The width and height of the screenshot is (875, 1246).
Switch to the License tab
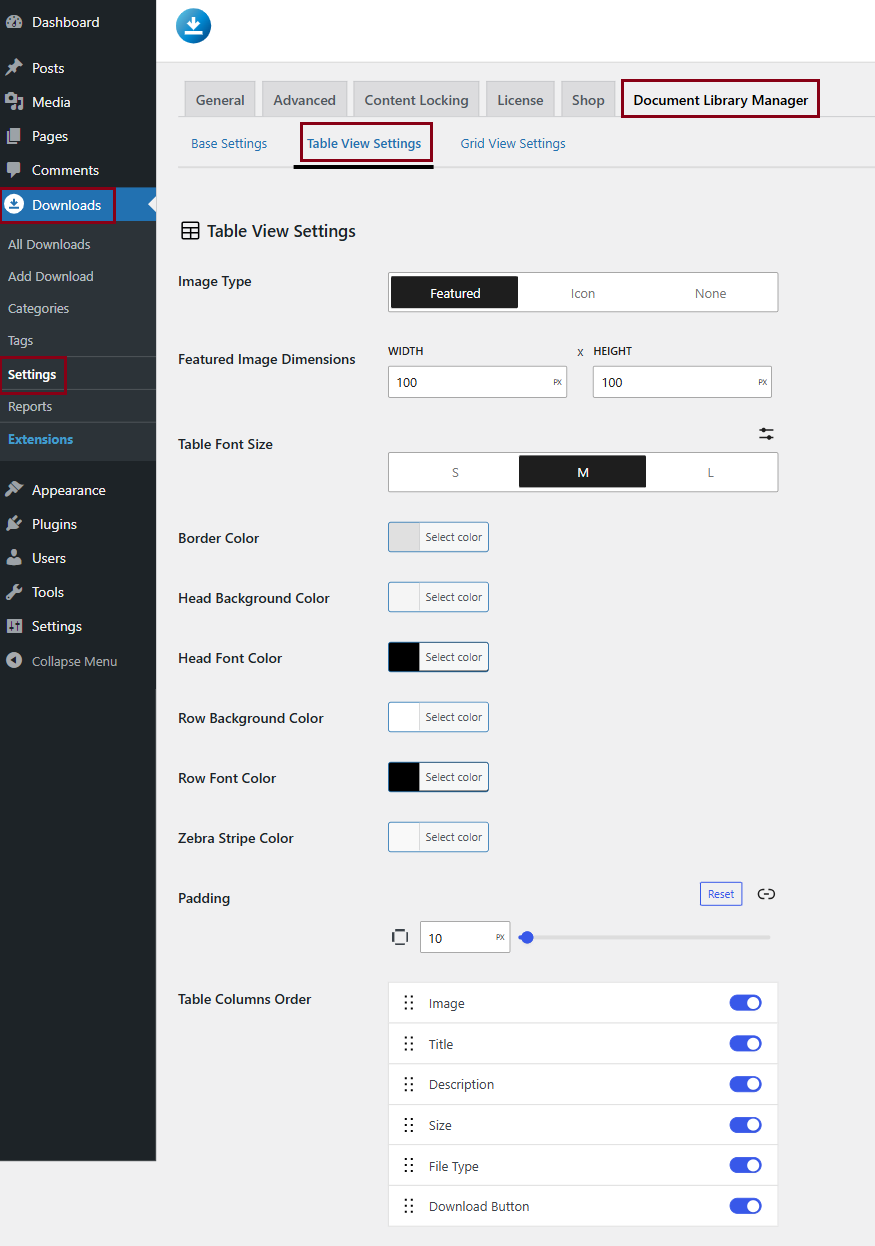coord(520,100)
